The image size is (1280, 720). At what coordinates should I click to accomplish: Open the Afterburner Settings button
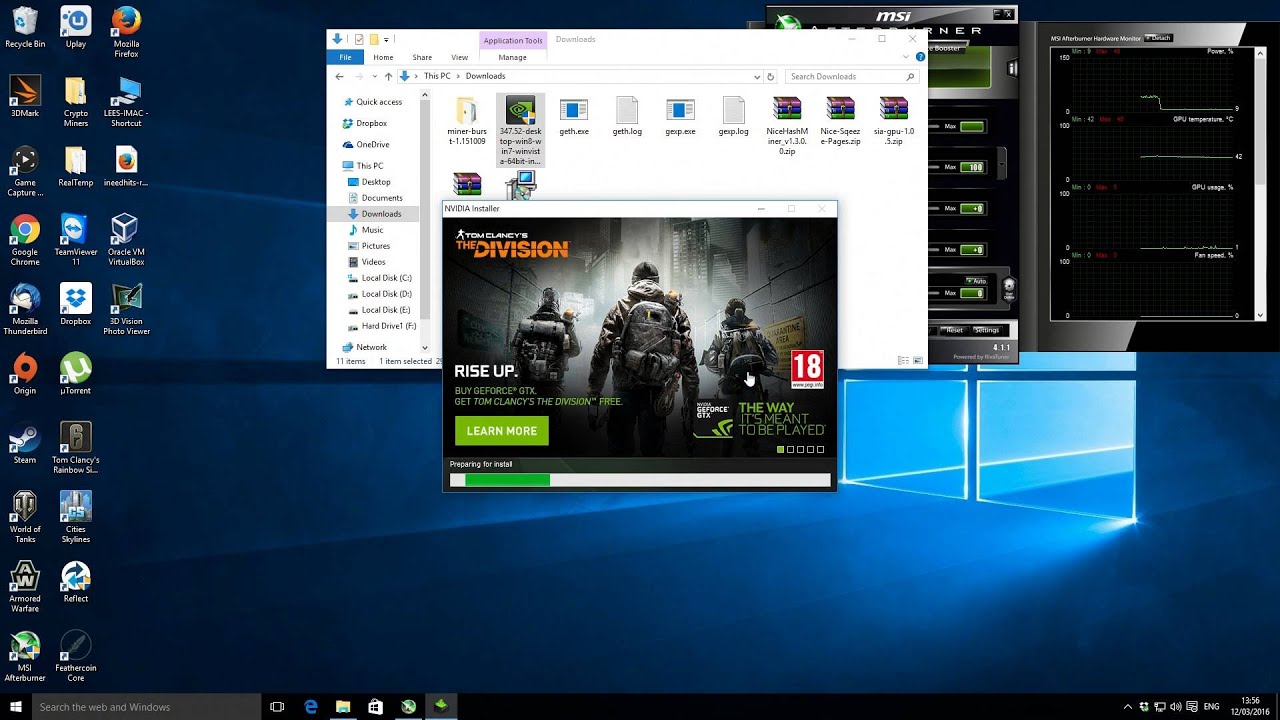[988, 330]
